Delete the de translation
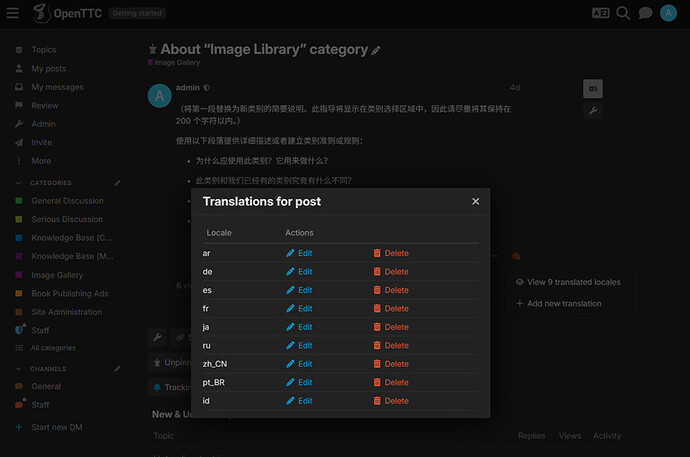Image resolution: width=690 pixels, height=457 pixels. 391,272
